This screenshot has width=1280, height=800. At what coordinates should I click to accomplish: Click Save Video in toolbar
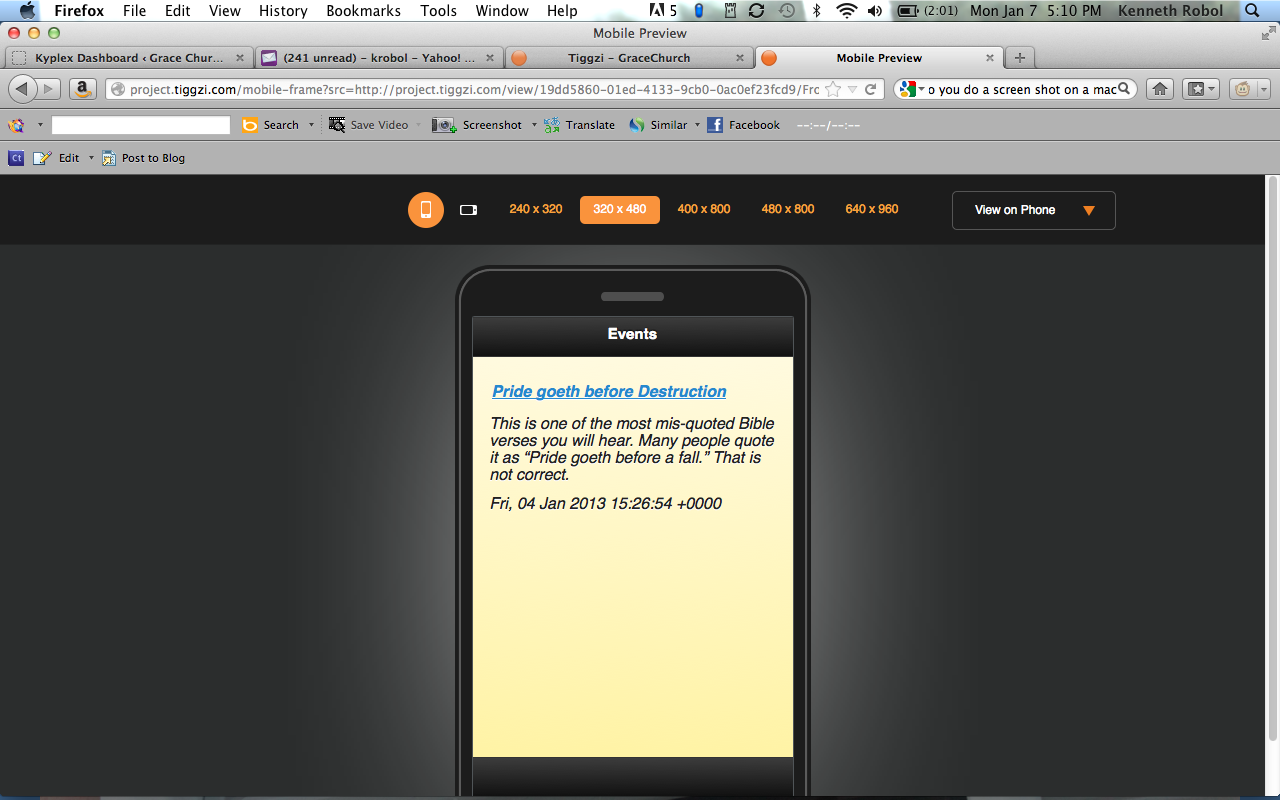pyautogui.click(x=368, y=125)
